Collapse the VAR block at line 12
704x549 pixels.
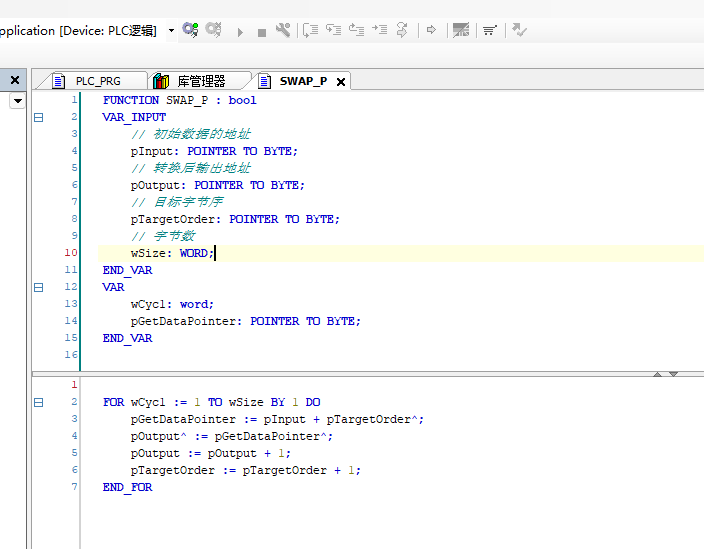[x=39, y=287]
